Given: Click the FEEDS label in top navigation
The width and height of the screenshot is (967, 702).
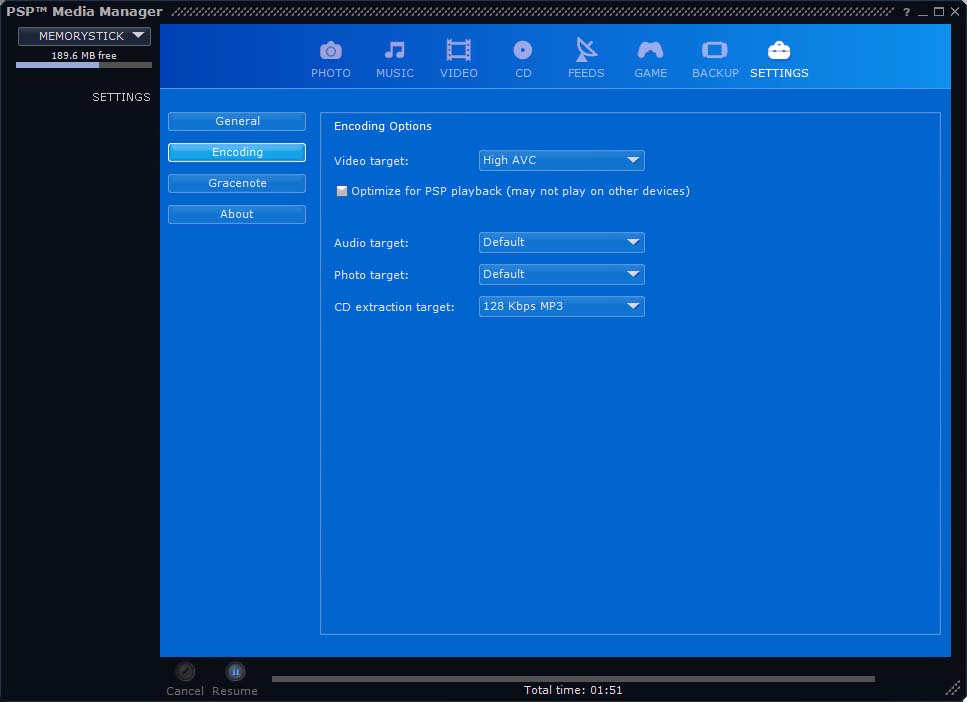Looking at the screenshot, I should point(586,73).
